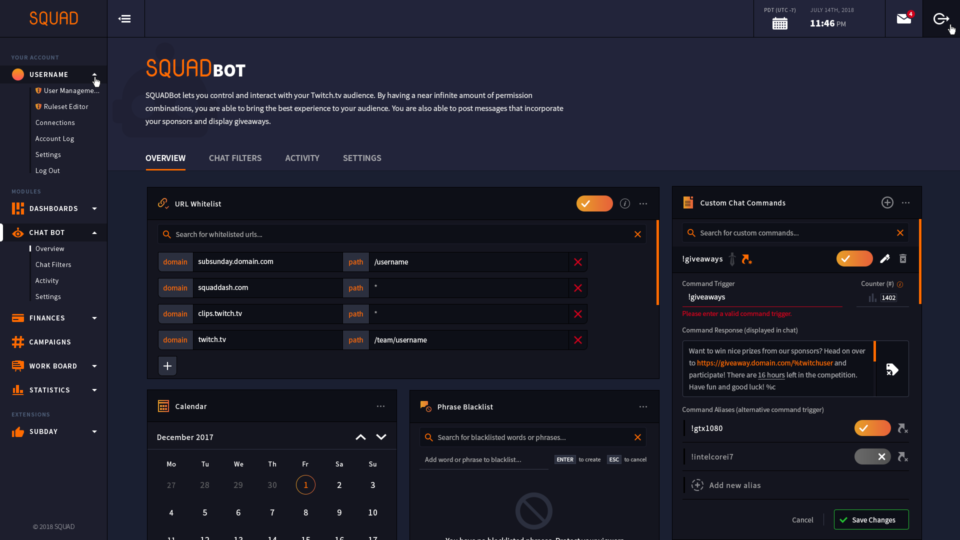Open the calendar icon in top bar
The height and width of the screenshot is (540, 960).
779,23
